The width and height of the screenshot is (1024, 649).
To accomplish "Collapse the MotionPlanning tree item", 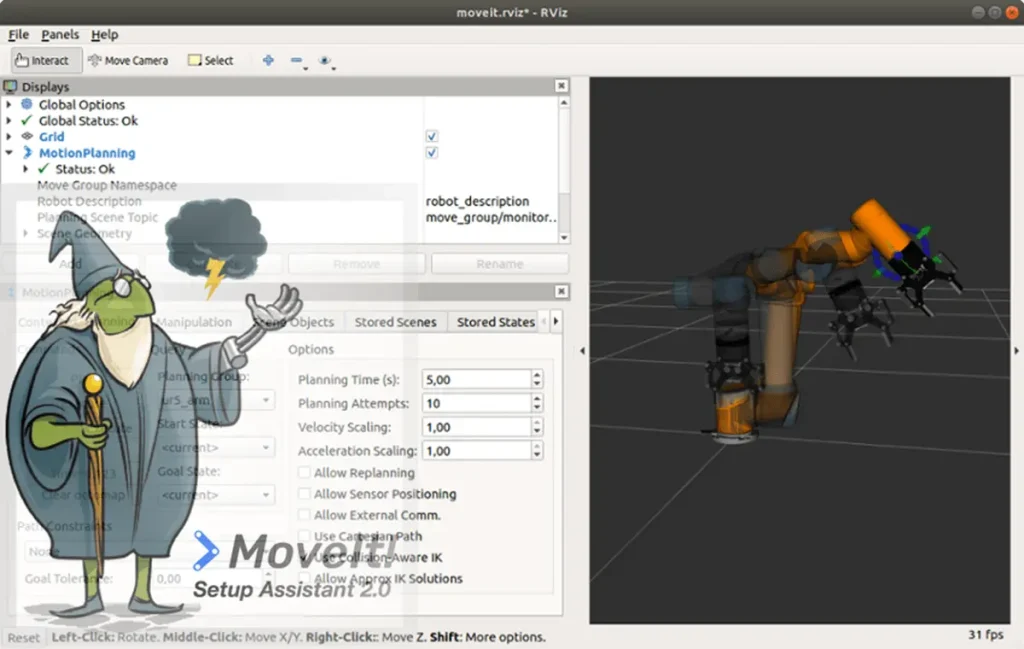I will (x=10, y=153).
